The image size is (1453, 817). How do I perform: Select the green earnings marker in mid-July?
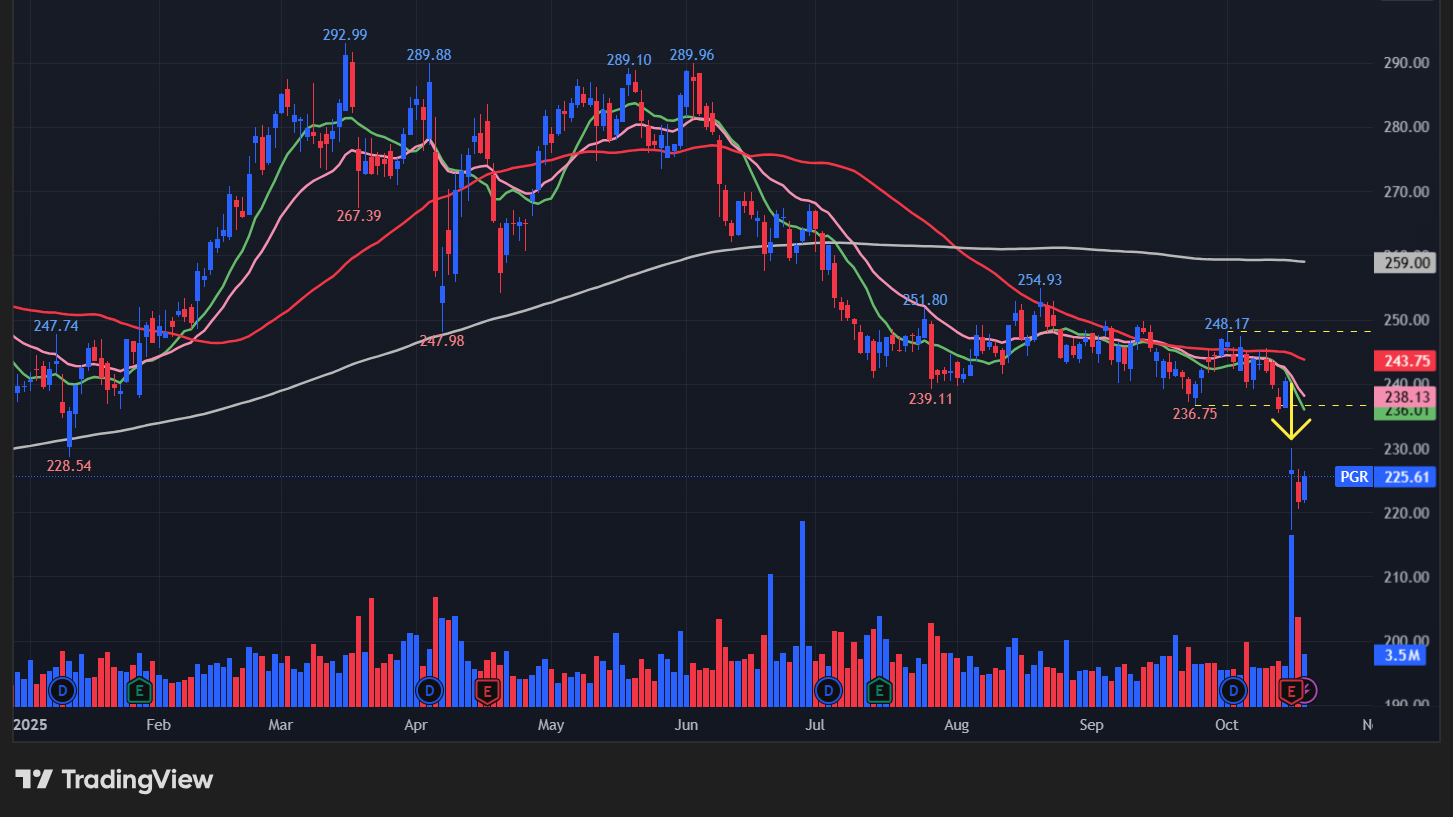click(x=879, y=690)
